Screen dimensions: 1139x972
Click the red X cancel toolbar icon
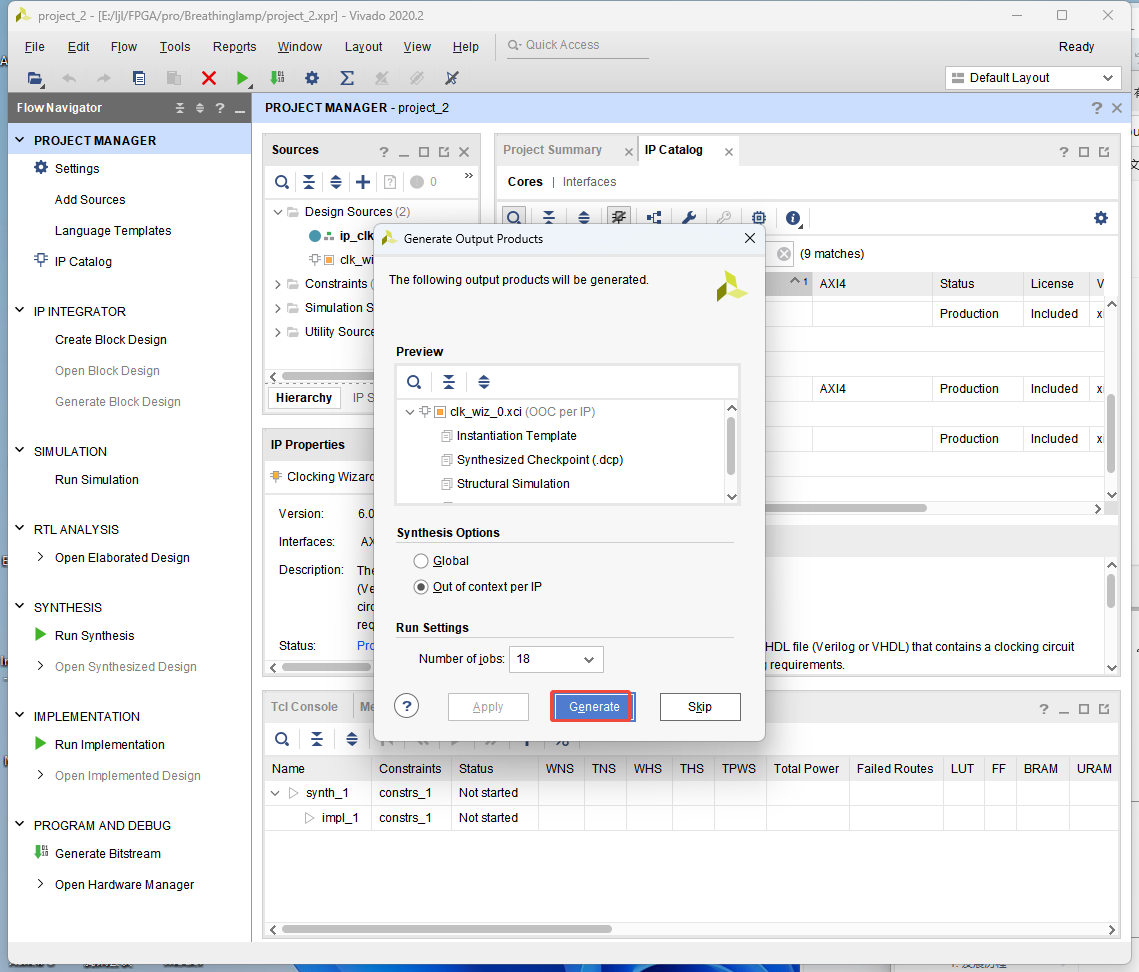click(x=208, y=78)
